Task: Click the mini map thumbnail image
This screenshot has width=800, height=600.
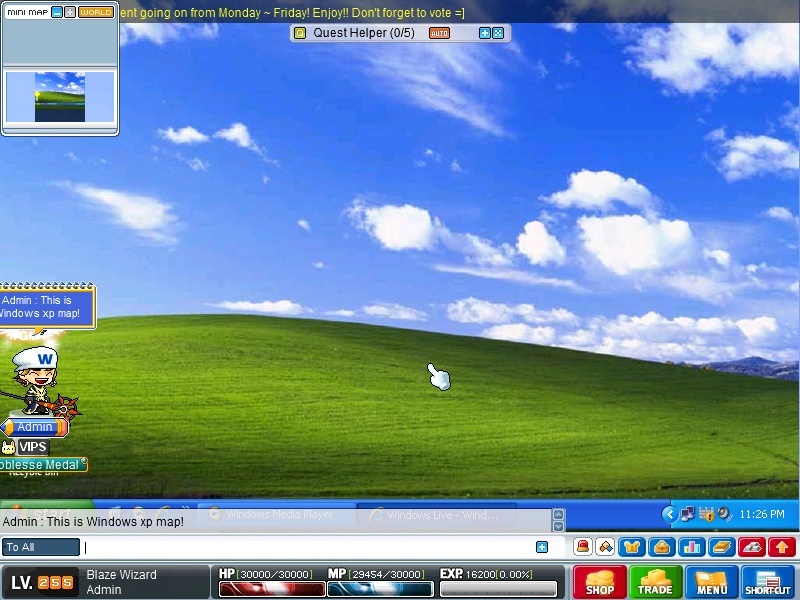Action: tap(60, 97)
